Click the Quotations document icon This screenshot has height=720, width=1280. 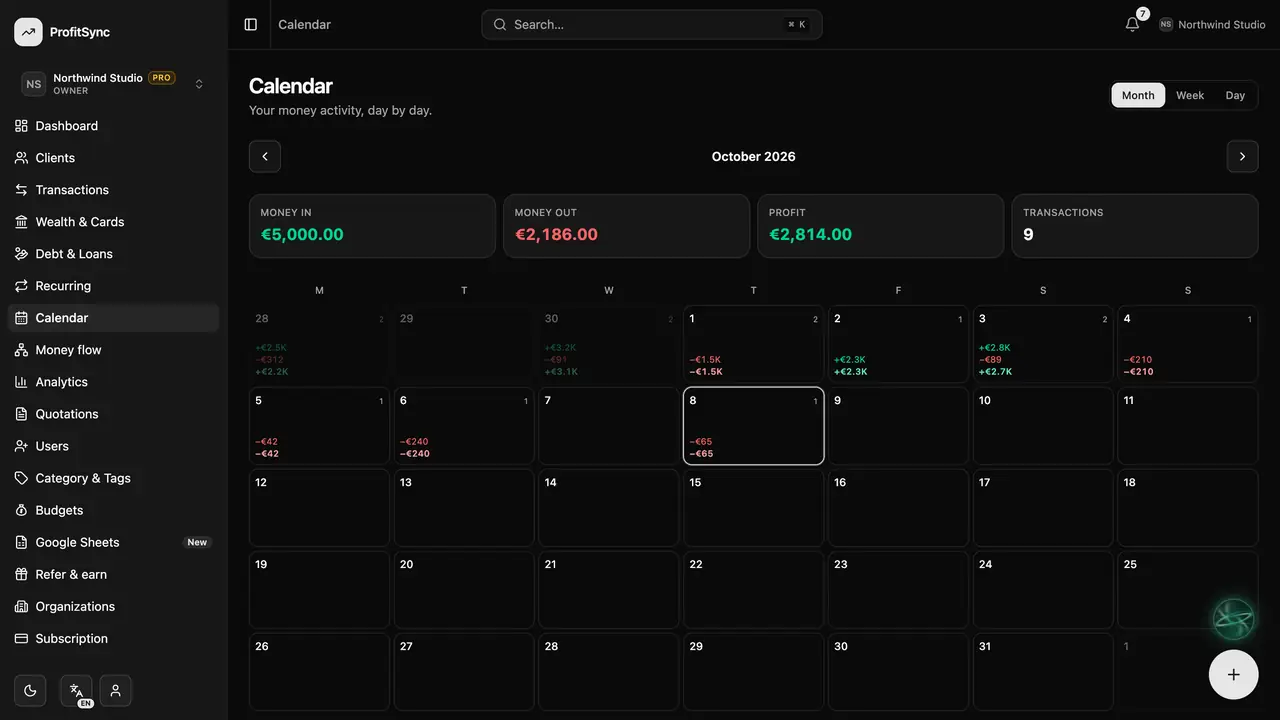tap(21, 414)
